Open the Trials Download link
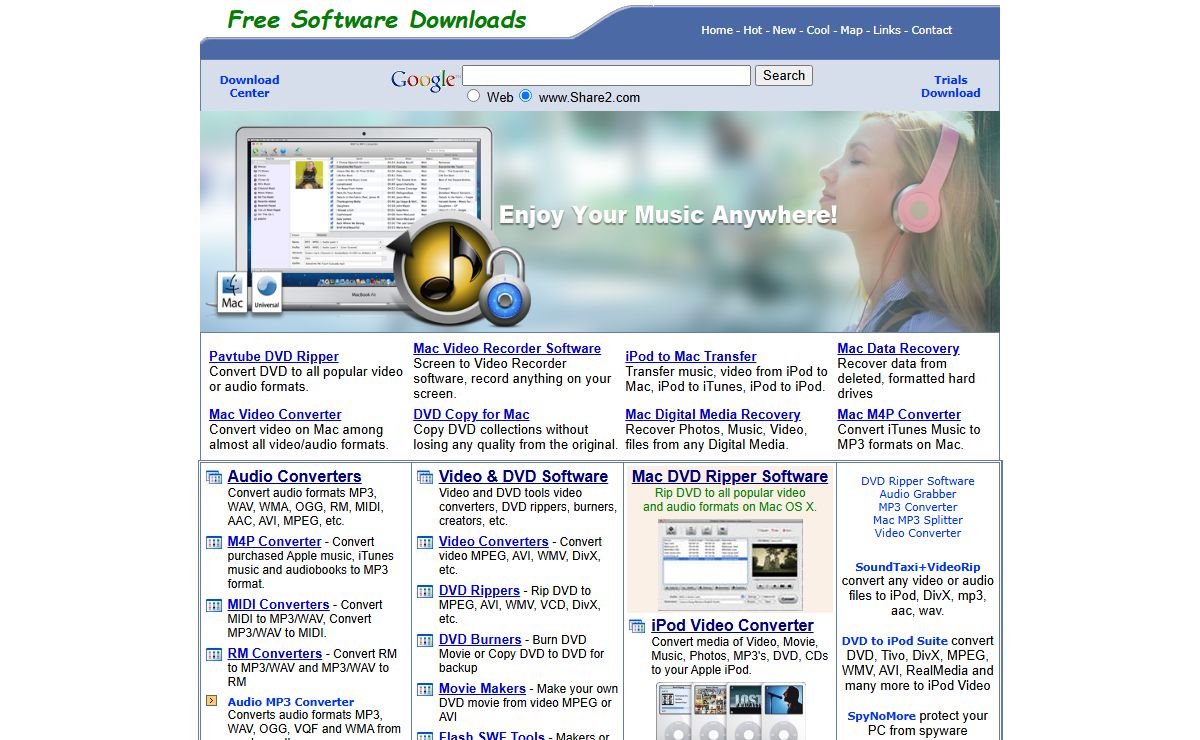The image size is (1200, 740). pyautogui.click(x=950, y=86)
